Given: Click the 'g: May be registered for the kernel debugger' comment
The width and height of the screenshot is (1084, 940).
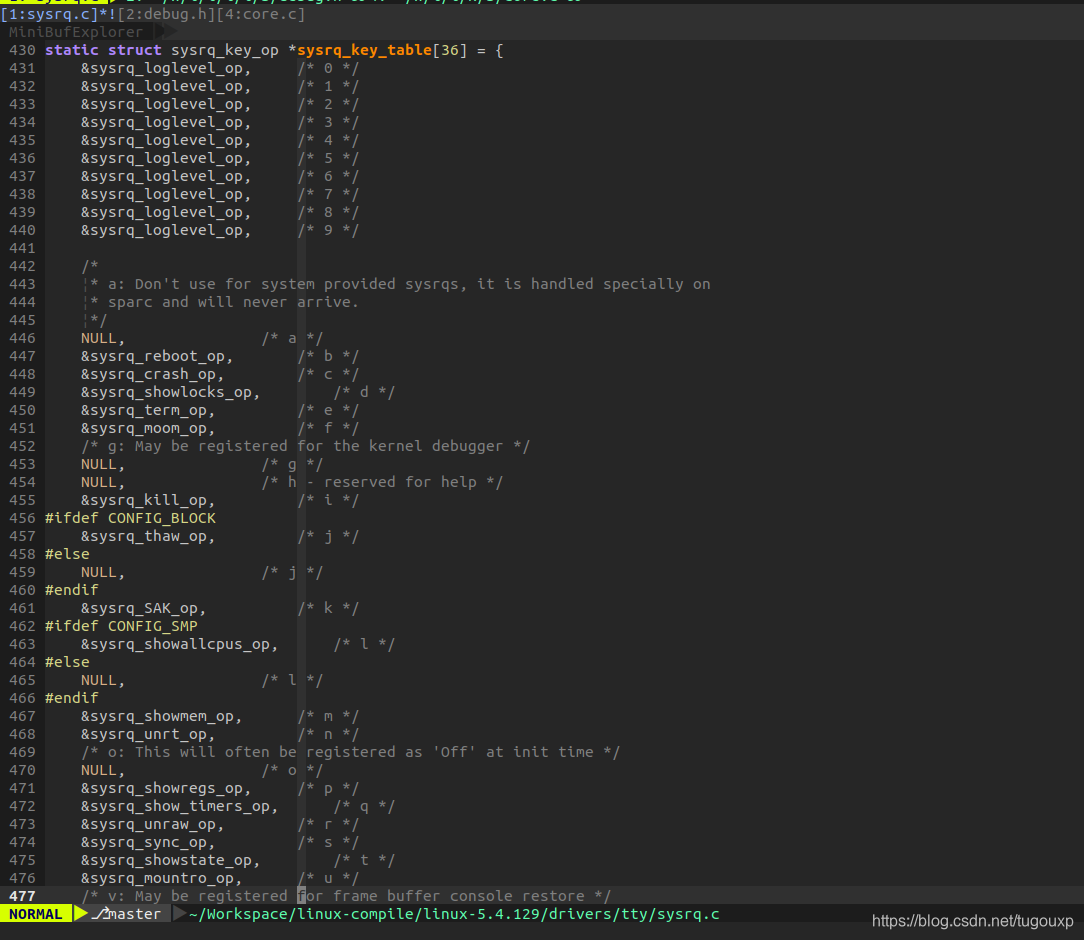Looking at the screenshot, I should [306, 446].
